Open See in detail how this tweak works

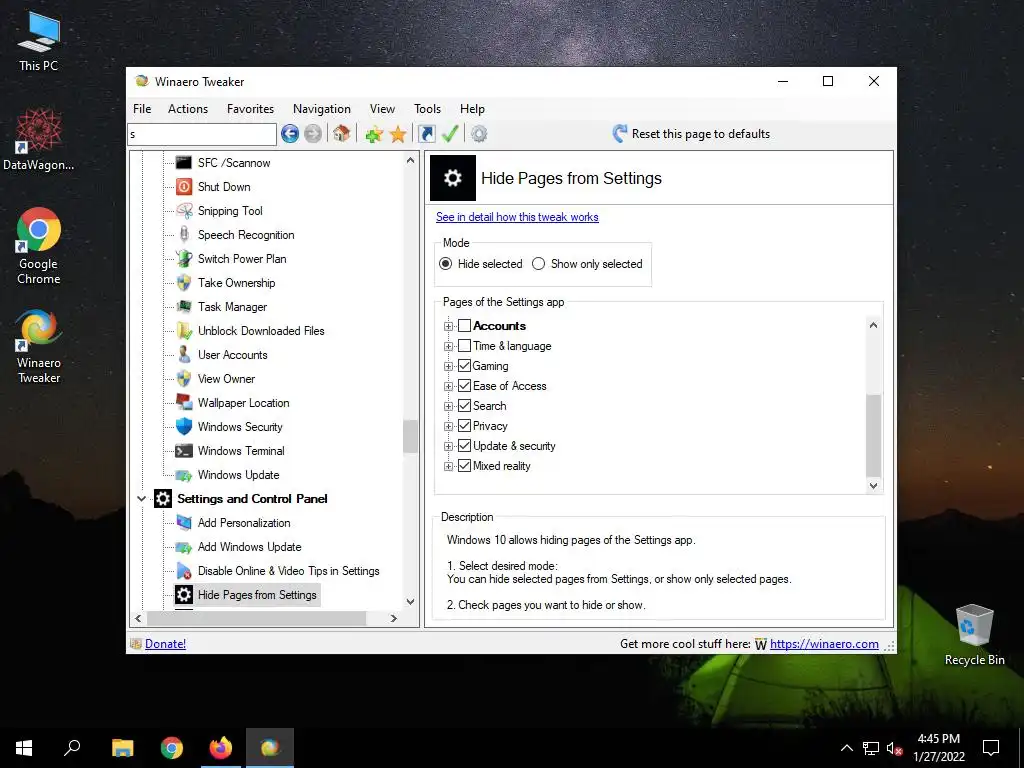pos(517,217)
